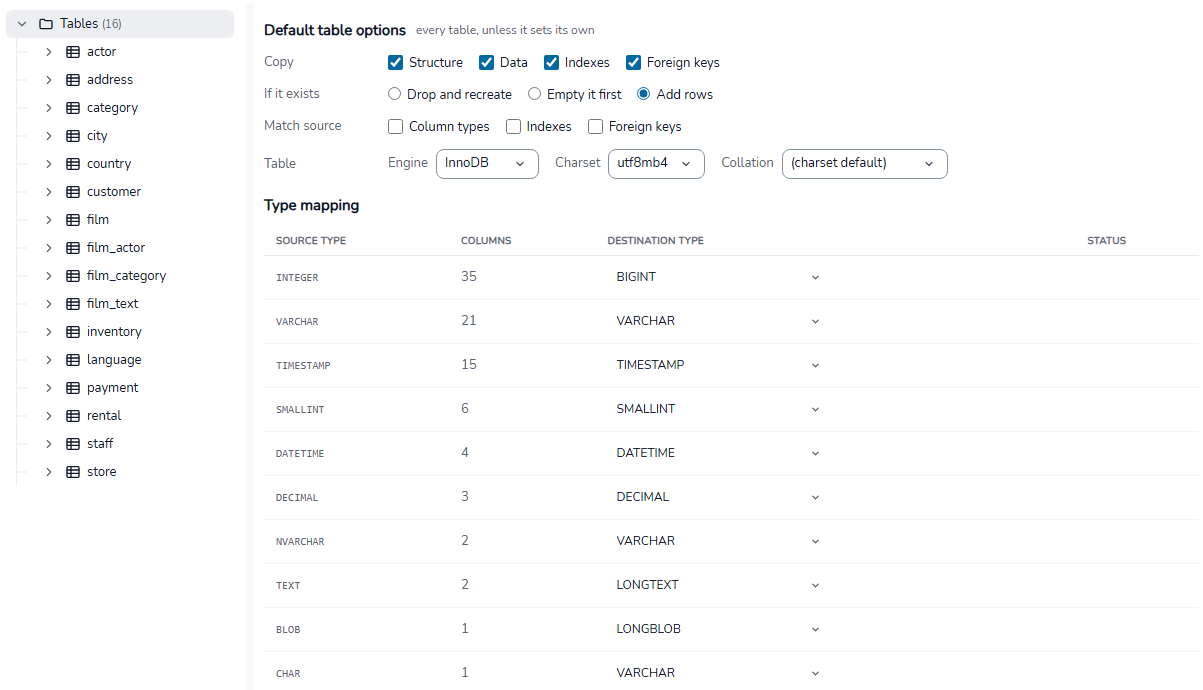Select the inventory table label

[114, 332]
